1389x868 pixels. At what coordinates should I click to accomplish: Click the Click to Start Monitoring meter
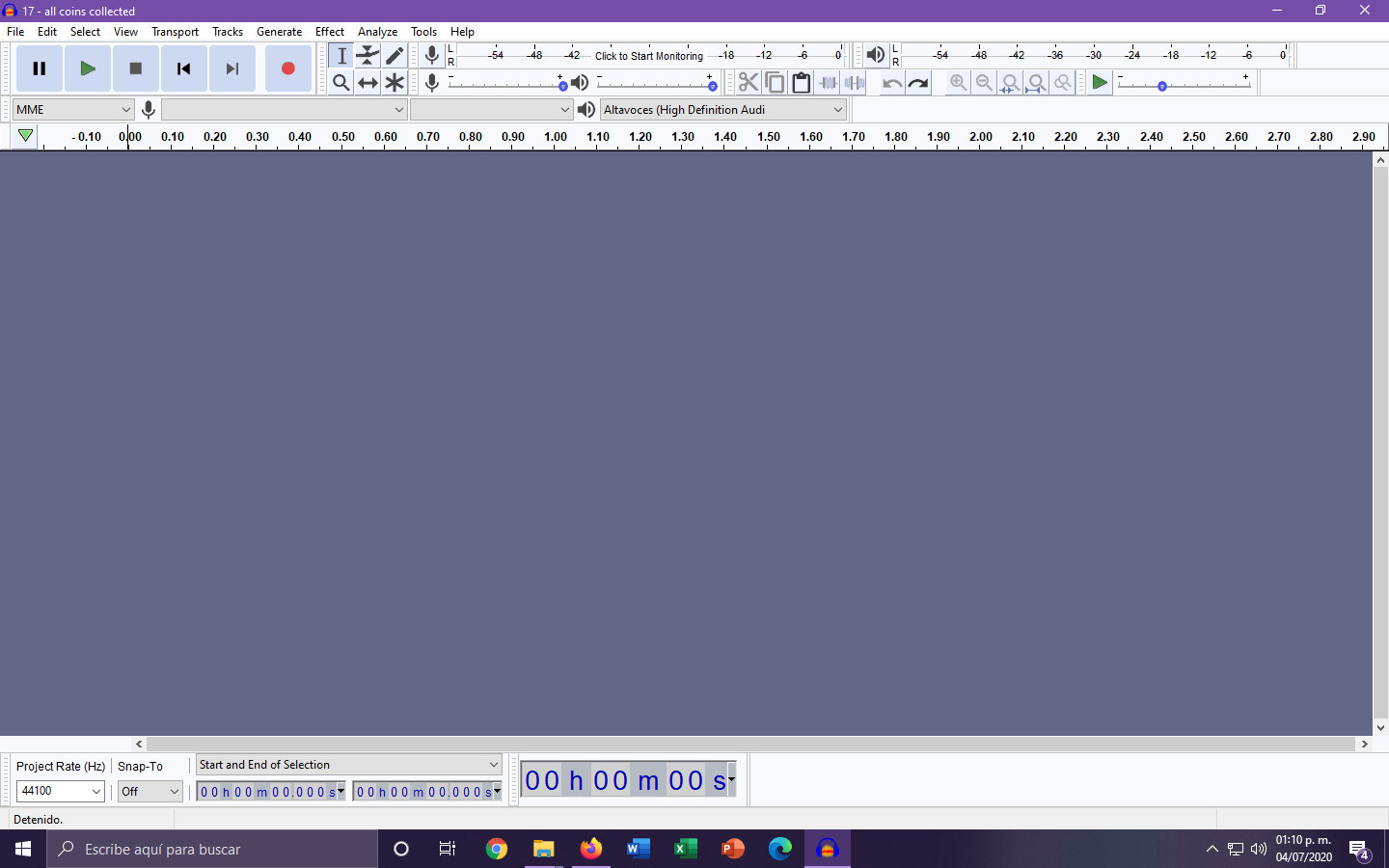[x=648, y=56]
